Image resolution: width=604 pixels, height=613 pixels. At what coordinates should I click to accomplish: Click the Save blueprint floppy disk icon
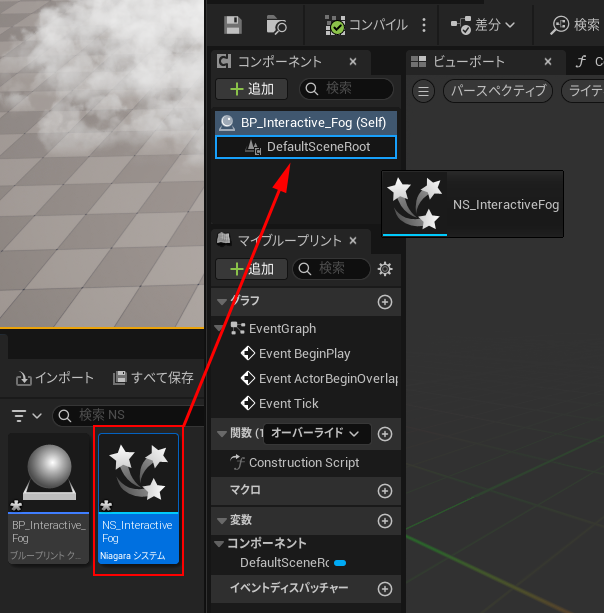tap(233, 24)
